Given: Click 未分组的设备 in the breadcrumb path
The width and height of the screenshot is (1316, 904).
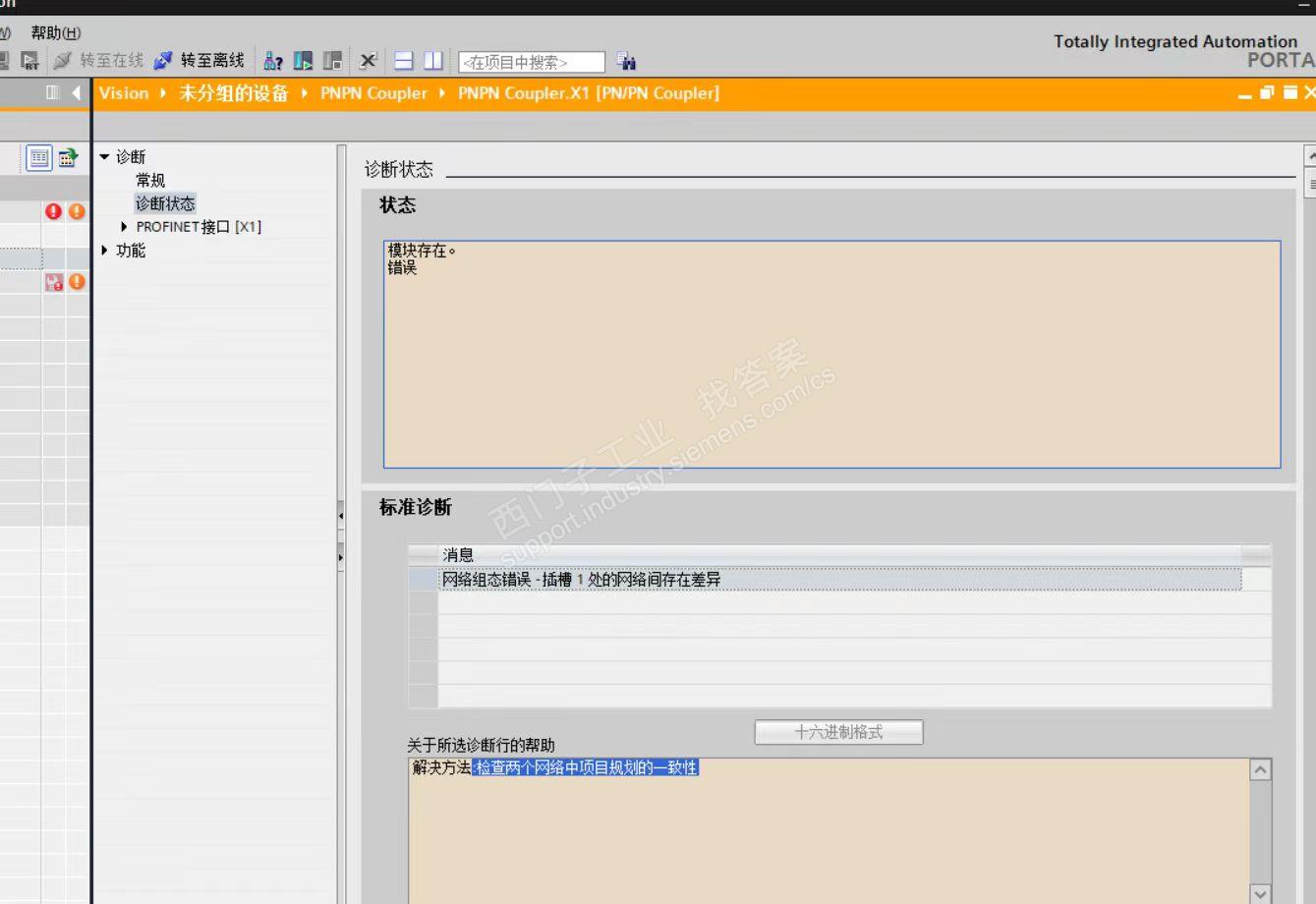Looking at the screenshot, I should tap(234, 93).
